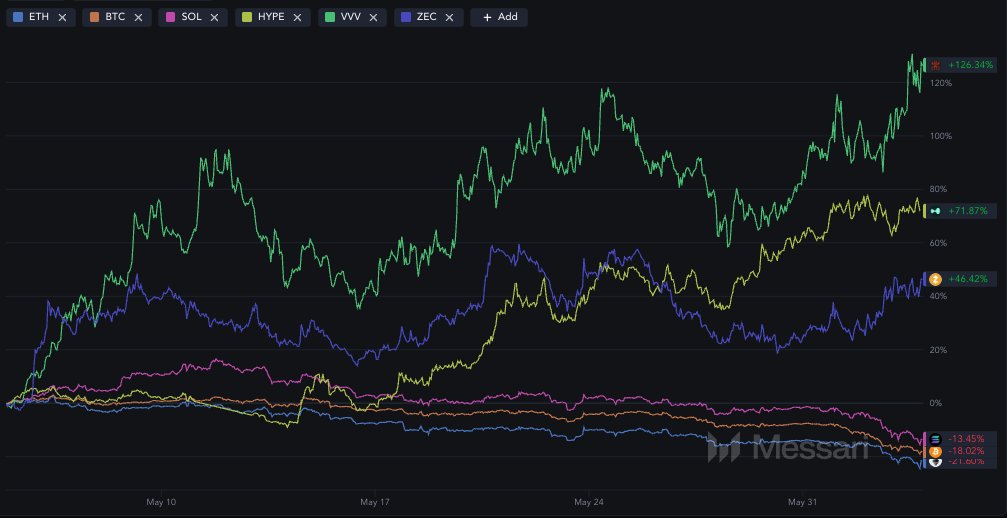Image resolution: width=1007 pixels, height=518 pixels.
Task: Select the BTC asset label
Action: click(x=115, y=17)
